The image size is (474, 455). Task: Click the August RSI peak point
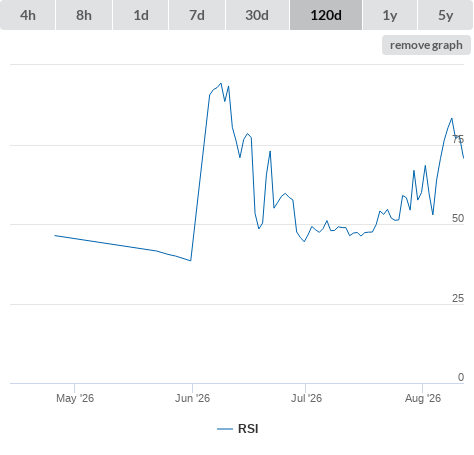click(452, 118)
